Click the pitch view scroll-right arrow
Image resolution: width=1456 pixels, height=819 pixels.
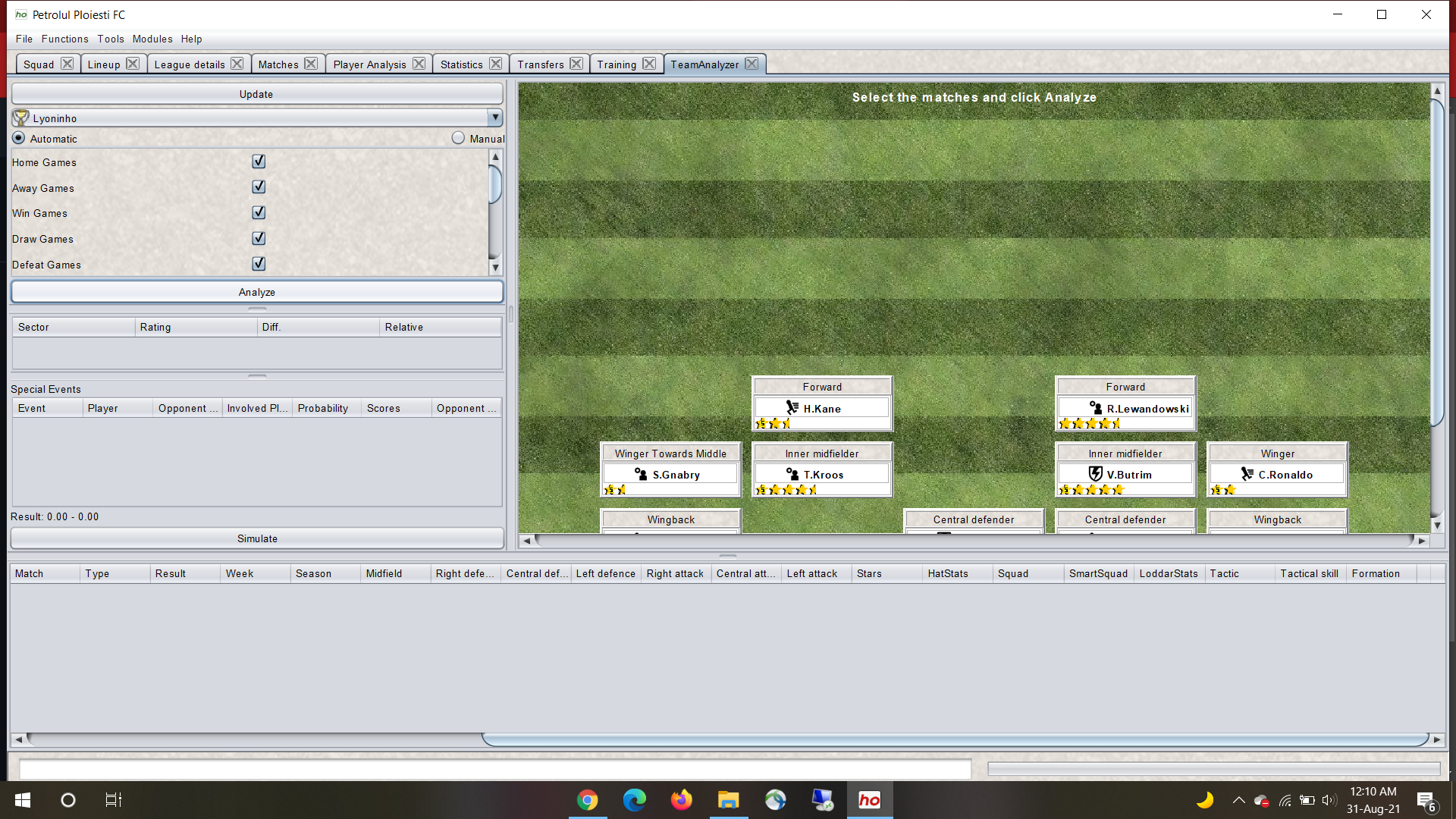(x=1422, y=541)
